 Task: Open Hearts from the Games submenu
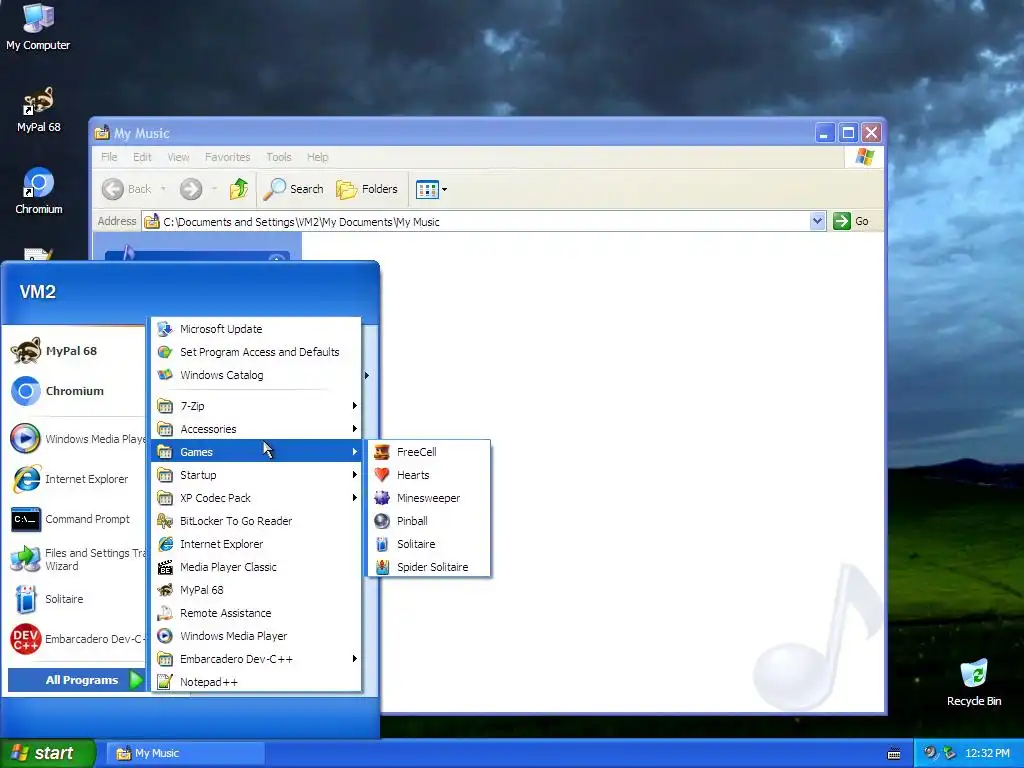[428, 475]
